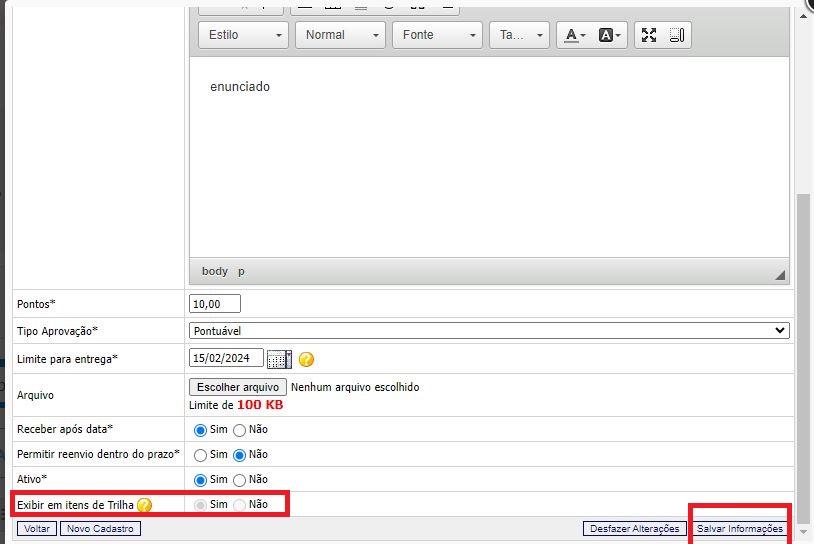814x544 pixels.
Task: Click help icon next to delivery date
Action: [307, 359]
